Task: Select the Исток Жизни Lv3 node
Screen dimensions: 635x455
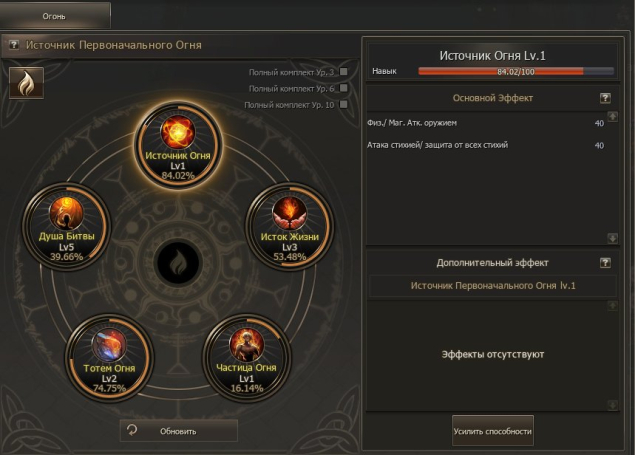Action: (289, 226)
